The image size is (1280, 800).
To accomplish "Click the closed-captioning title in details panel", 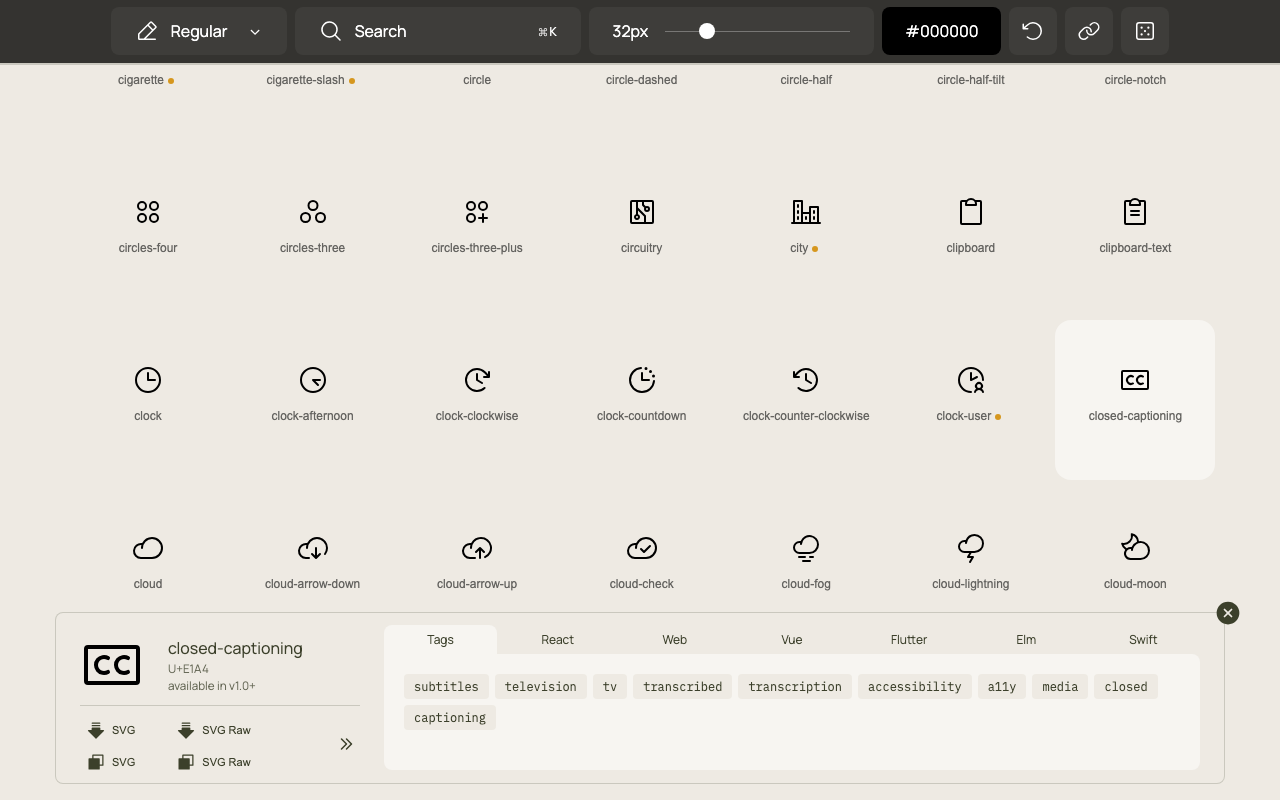I will click(235, 648).
